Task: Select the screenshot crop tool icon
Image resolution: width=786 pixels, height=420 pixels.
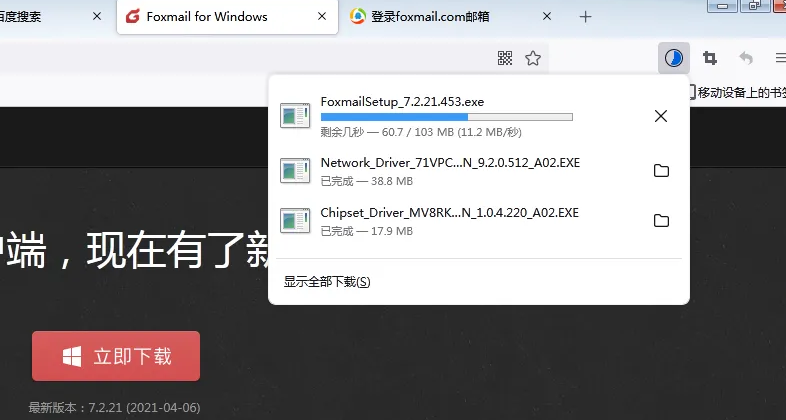Action: pos(710,58)
